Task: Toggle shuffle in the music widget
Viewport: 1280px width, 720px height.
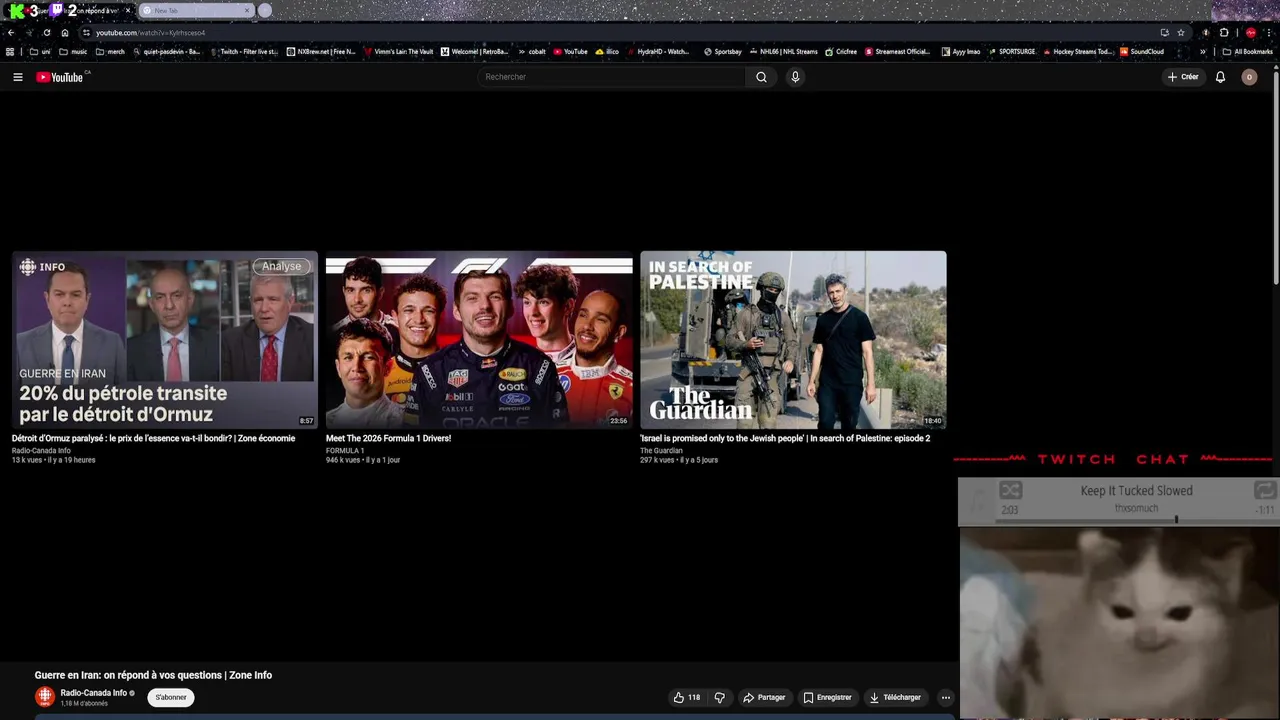Action: tap(1011, 490)
